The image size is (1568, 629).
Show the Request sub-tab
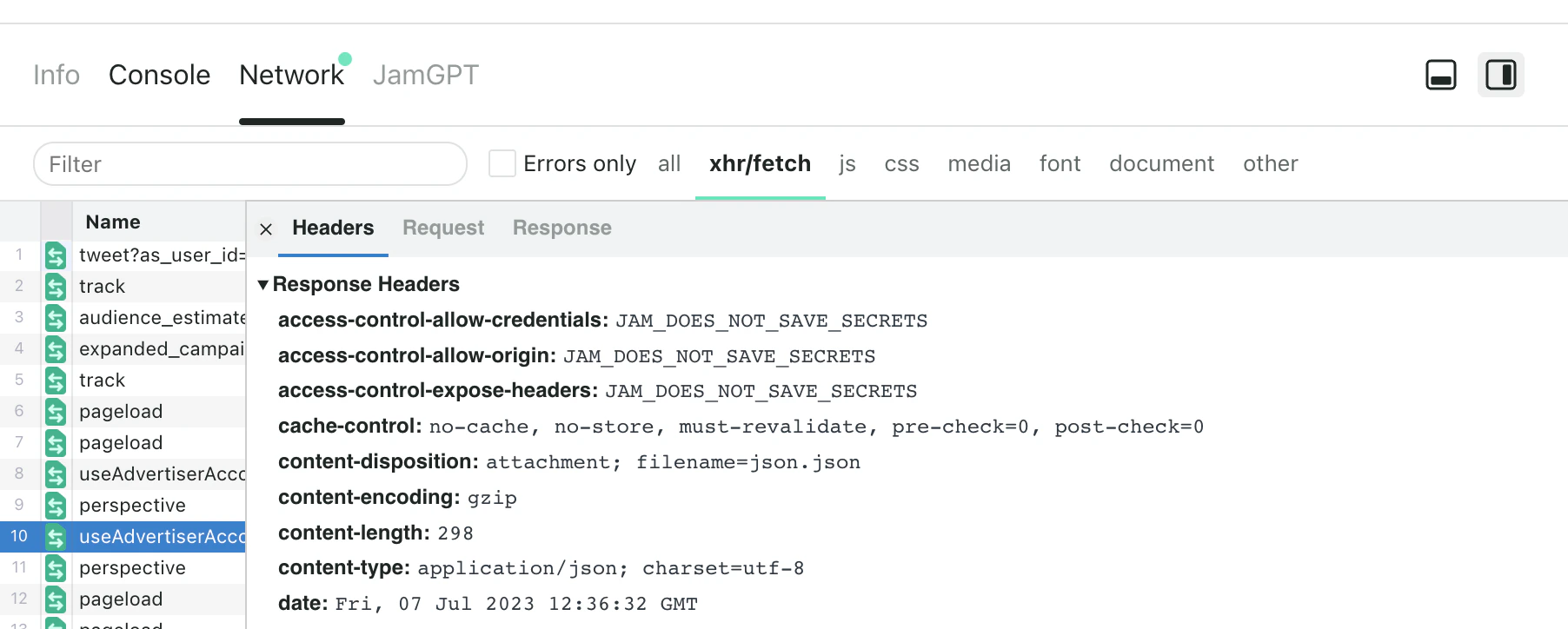(x=443, y=228)
